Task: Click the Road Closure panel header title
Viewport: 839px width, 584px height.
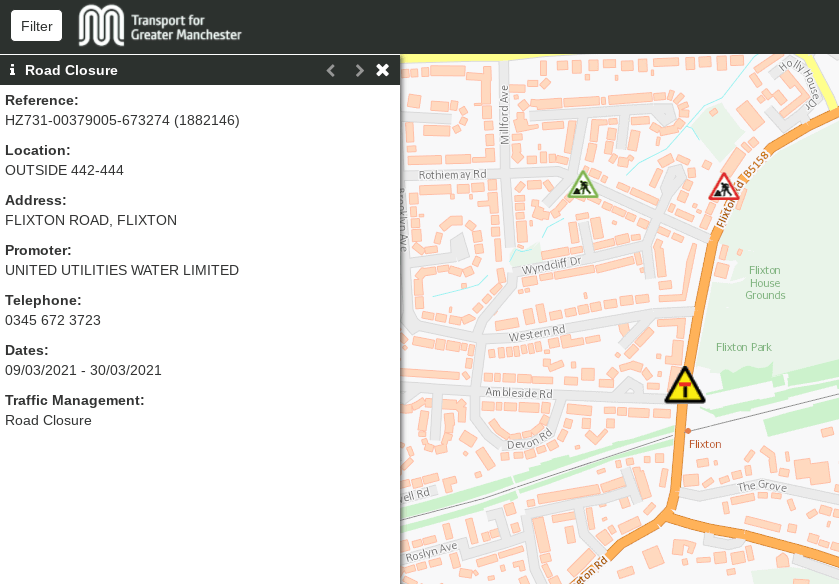Action: tap(71, 70)
